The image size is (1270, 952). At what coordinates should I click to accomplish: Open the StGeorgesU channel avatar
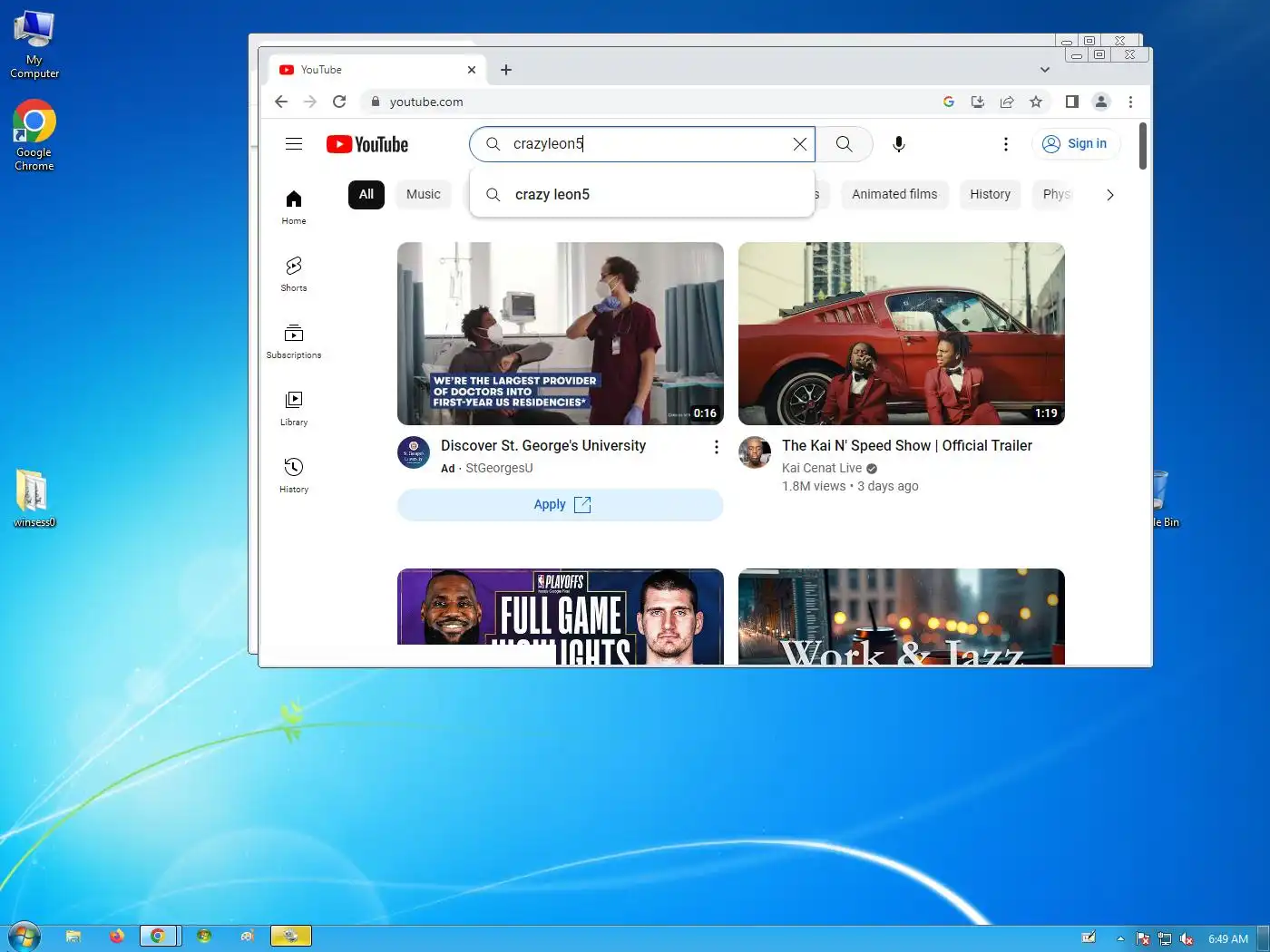(x=414, y=452)
